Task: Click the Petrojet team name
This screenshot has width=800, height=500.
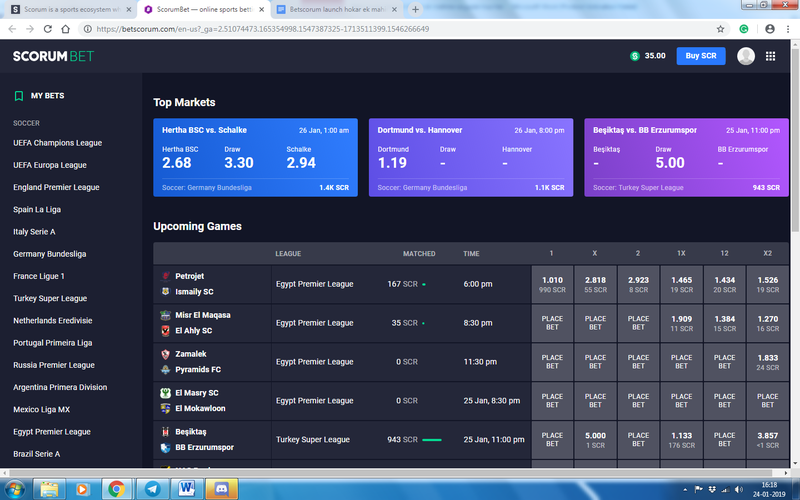Action: (190, 276)
